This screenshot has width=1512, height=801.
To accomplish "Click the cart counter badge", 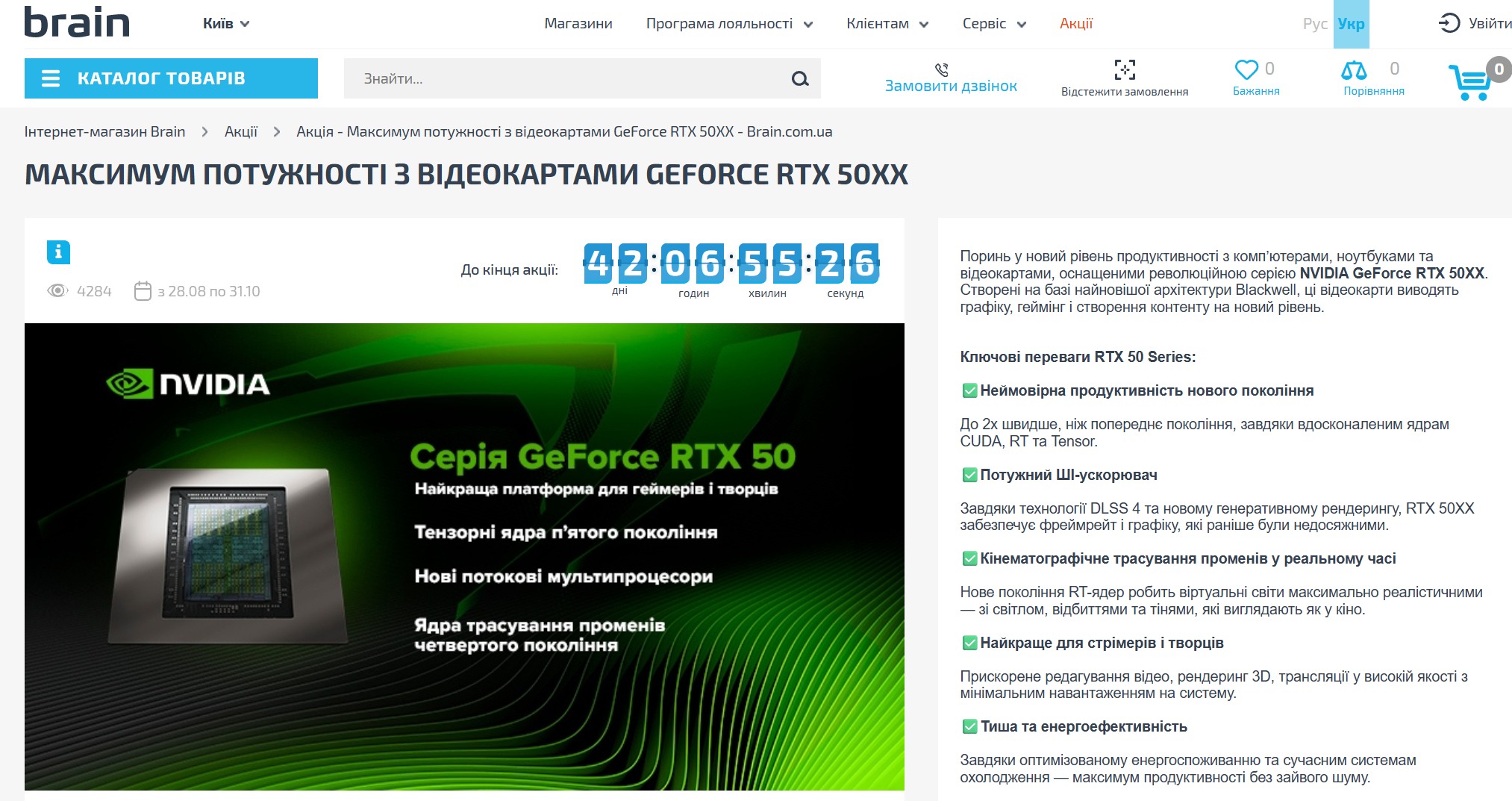I will point(1499,69).
